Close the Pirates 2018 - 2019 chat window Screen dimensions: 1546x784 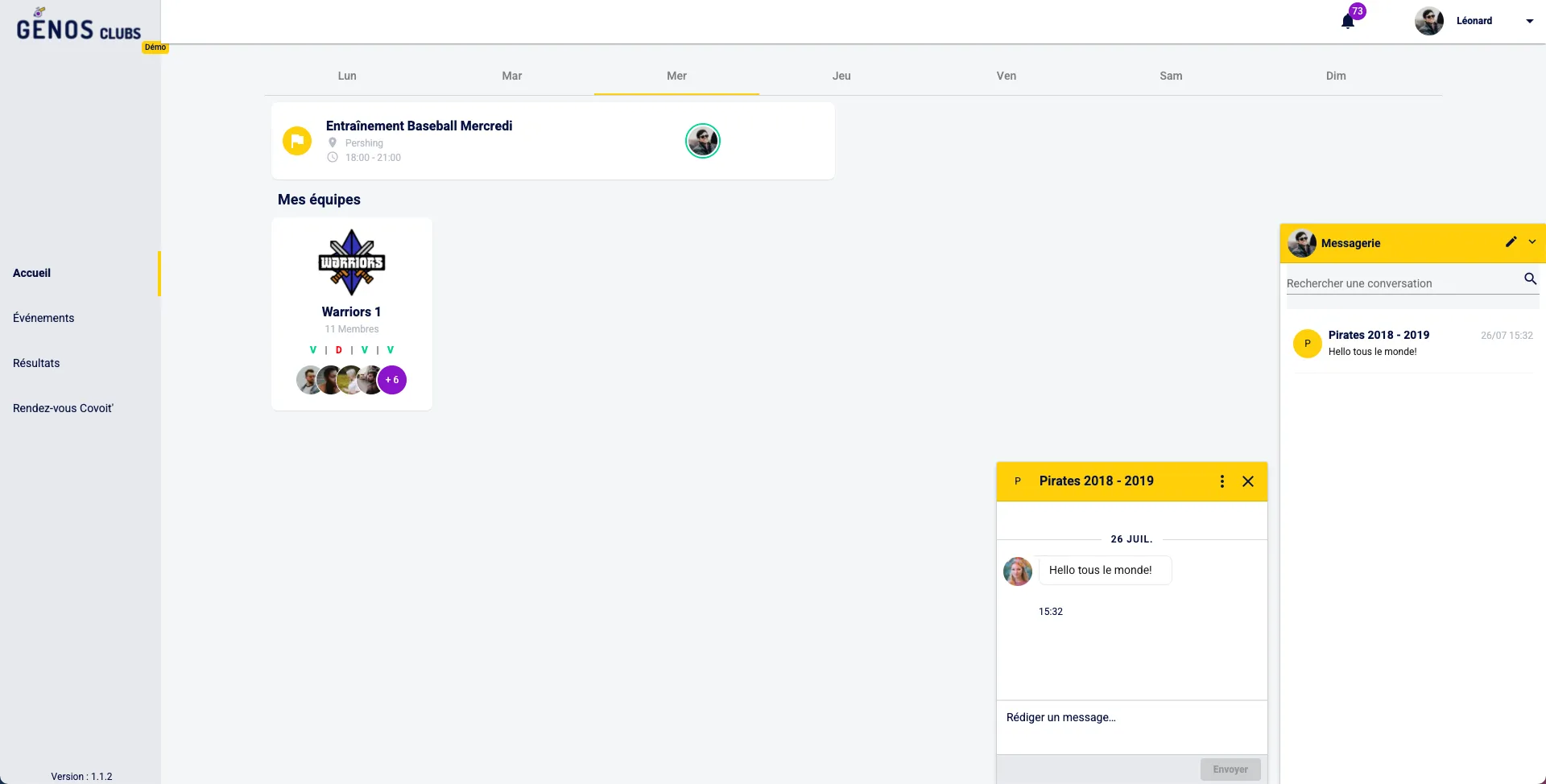[1248, 481]
